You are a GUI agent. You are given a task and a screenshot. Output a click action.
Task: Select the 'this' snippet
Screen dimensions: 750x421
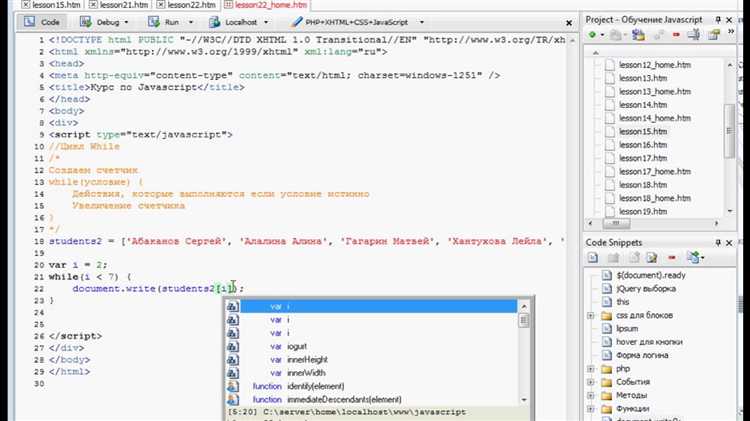tap(622, 302)
